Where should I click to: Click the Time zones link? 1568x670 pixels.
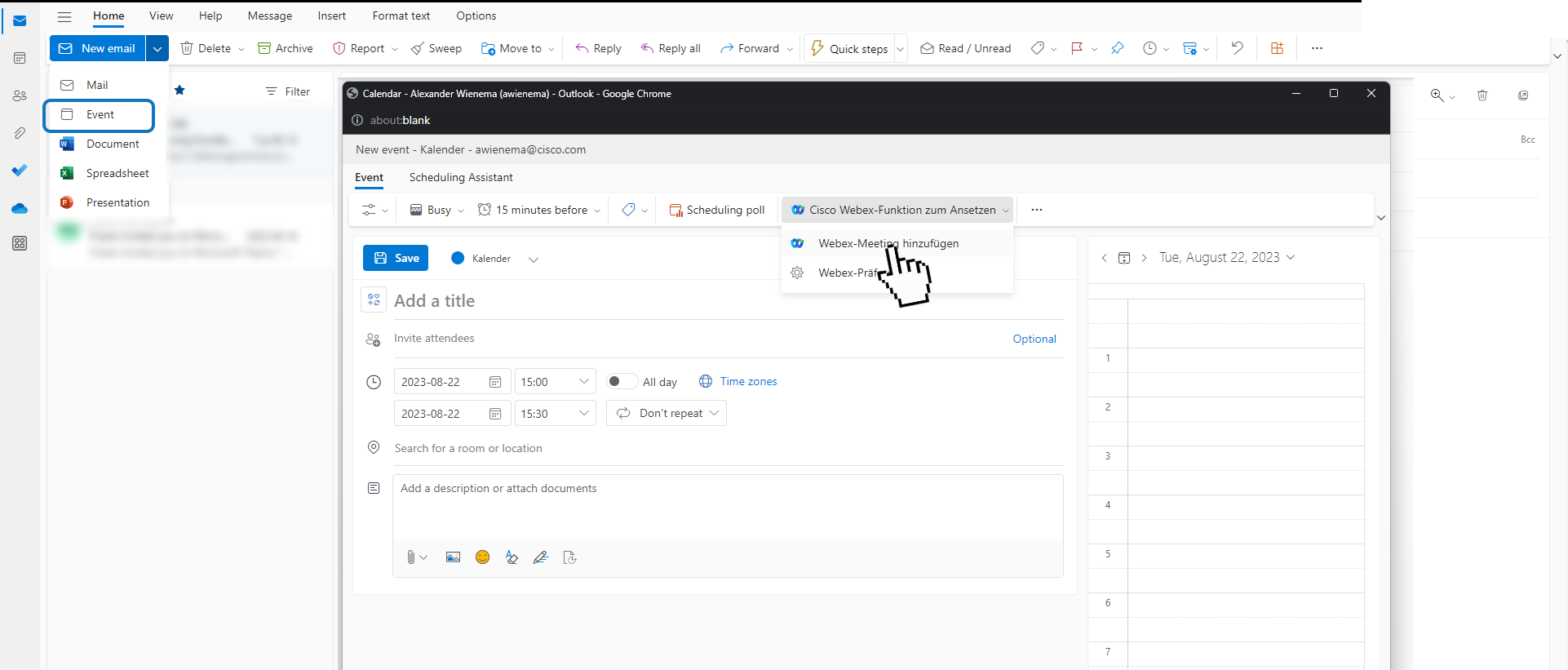coord(738,381)
